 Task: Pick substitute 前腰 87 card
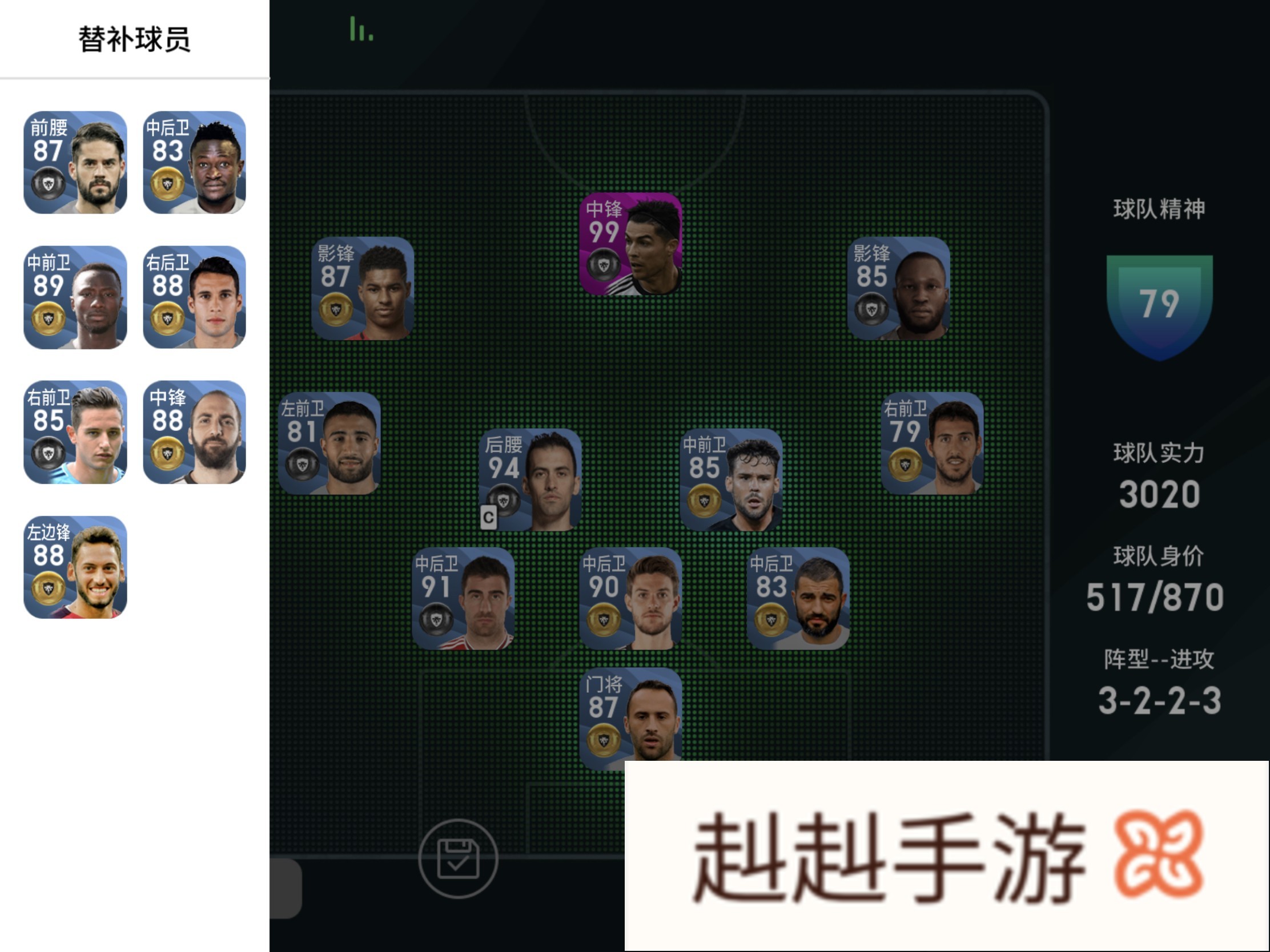coord(75,163)
